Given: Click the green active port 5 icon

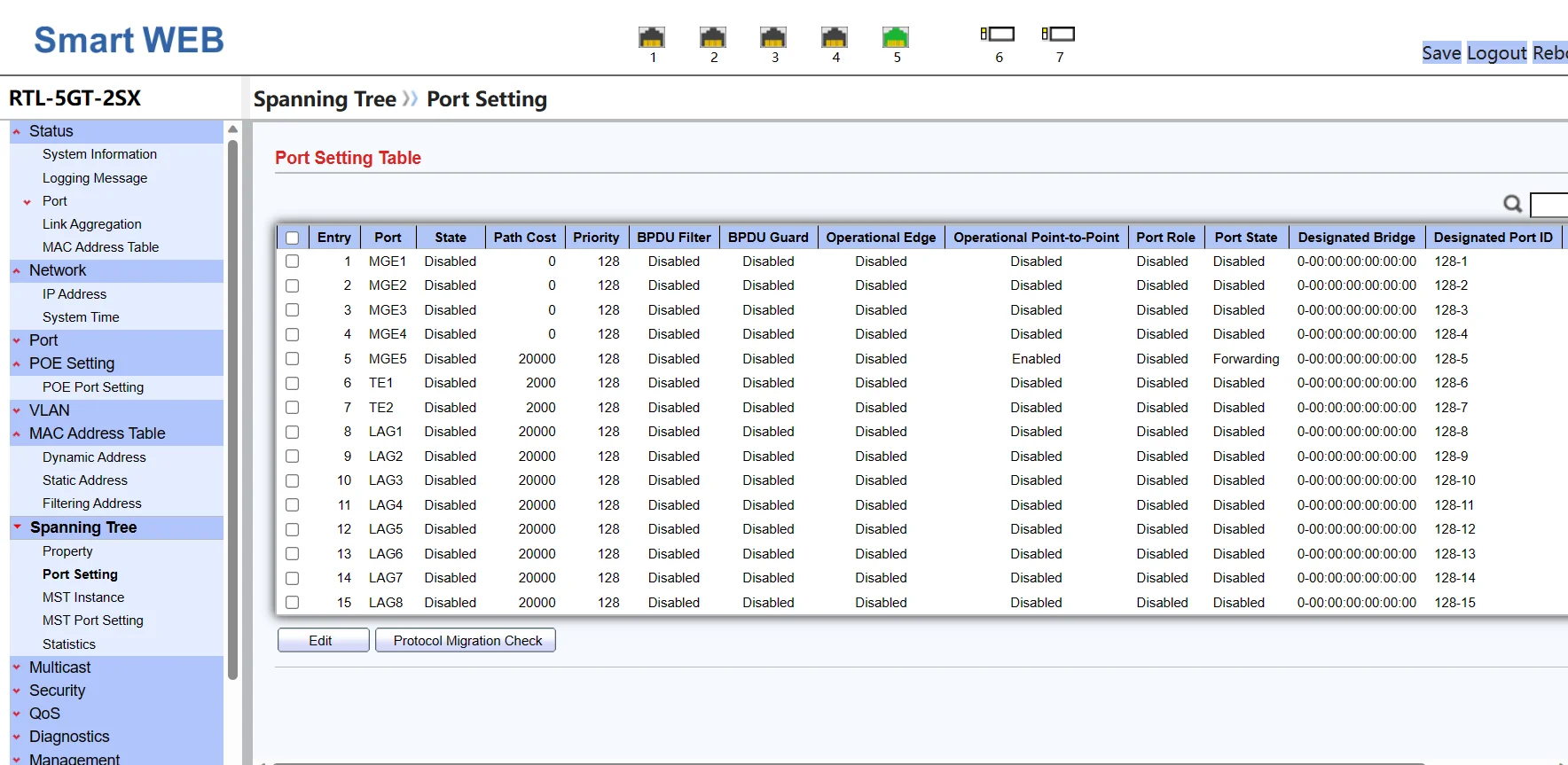Looking at the screenshot, I should (x=896, y=37).
